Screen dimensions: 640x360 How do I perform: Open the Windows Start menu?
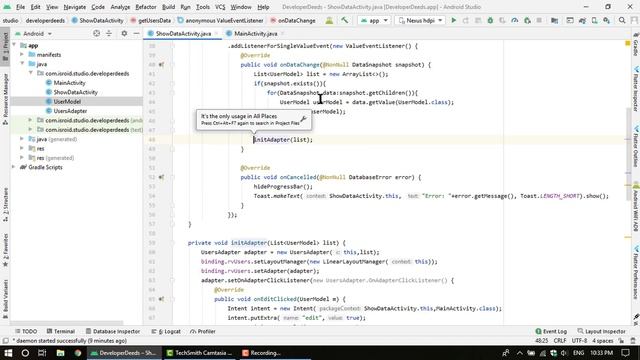coord(8,353)
